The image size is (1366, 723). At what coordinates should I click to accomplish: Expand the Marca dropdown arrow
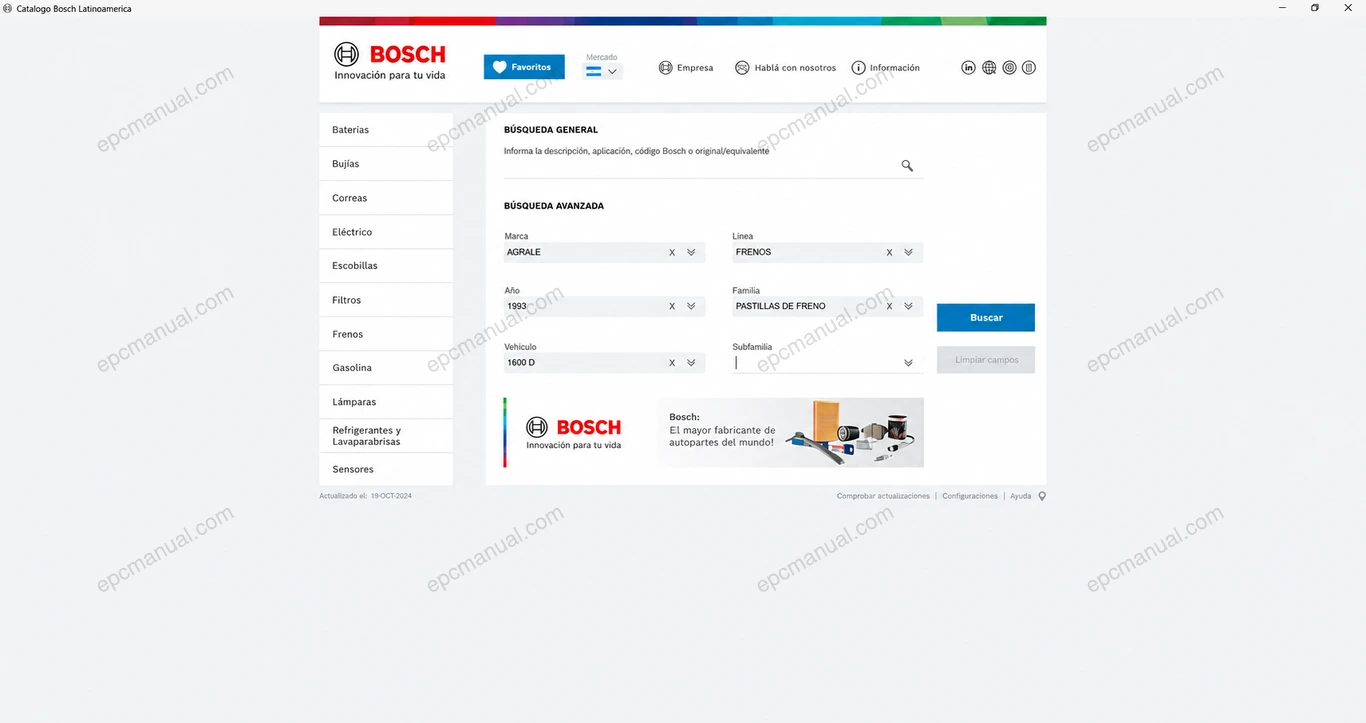[x=691, y=253]
